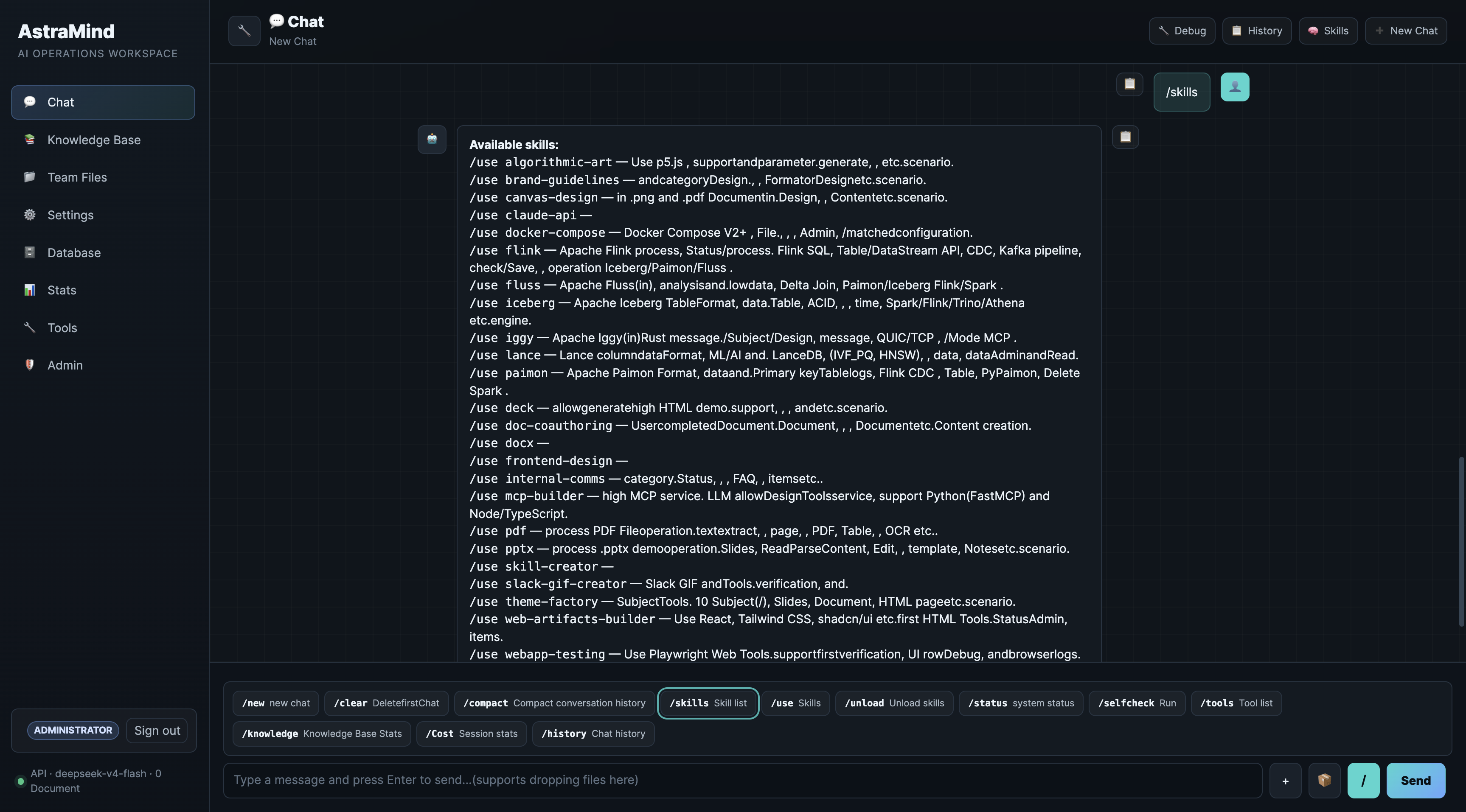The width and height of the screenshot is (1466, 812).
Task: Click the ADMINISTRATOR role badge
Action: [73, 730]
